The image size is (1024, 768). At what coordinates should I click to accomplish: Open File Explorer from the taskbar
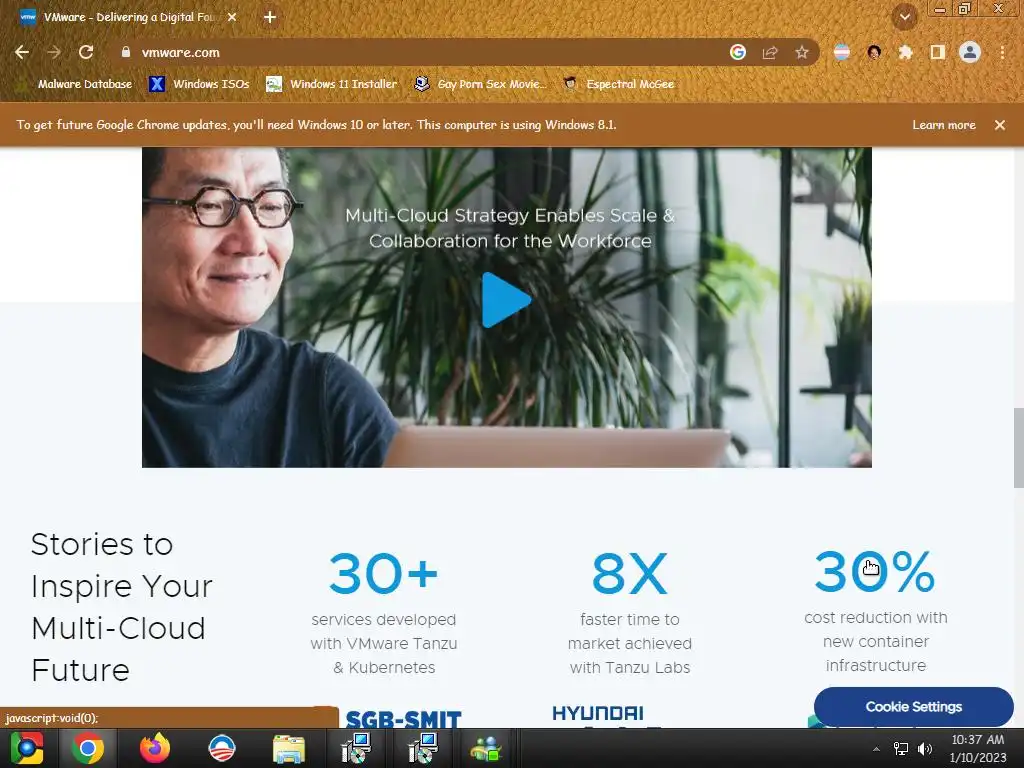288,749
